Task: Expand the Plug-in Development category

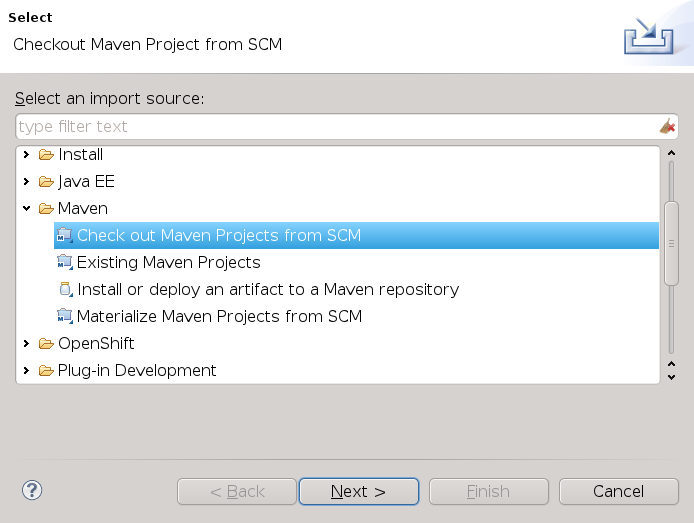Action: coord(27,371)
